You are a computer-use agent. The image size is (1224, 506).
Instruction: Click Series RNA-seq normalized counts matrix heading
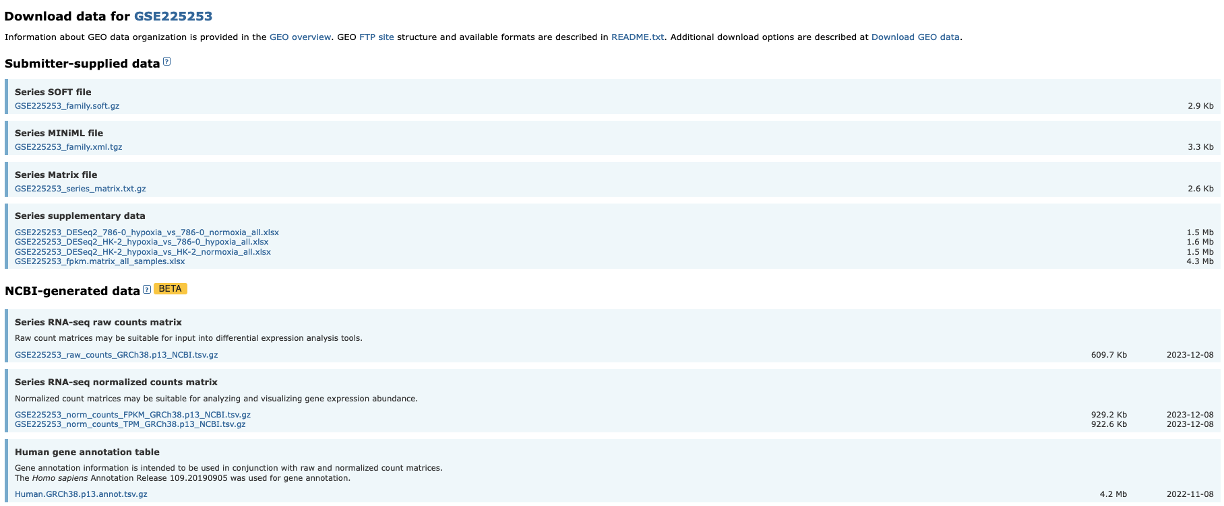click(116, 382)
